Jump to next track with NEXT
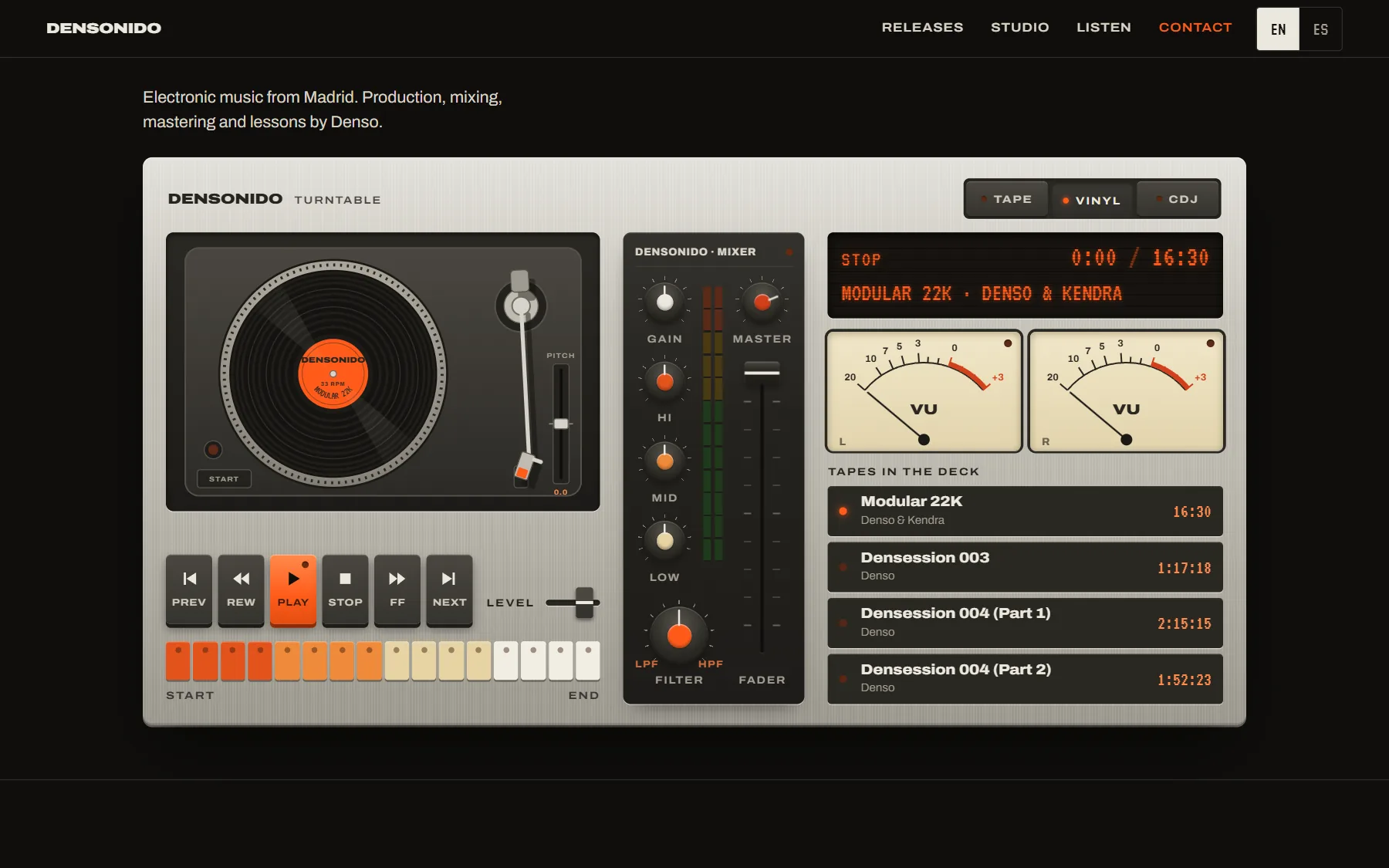 [x=449, y=590]
